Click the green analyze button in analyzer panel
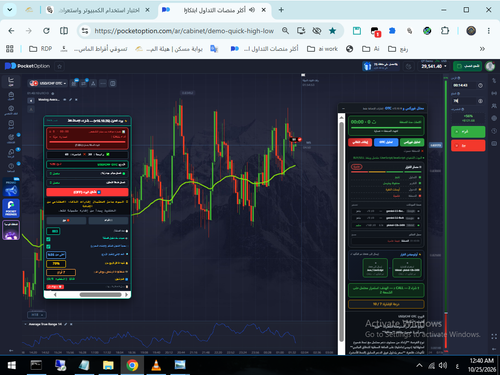500x375 pixels. pyautogui.click(x=412, y=142)
